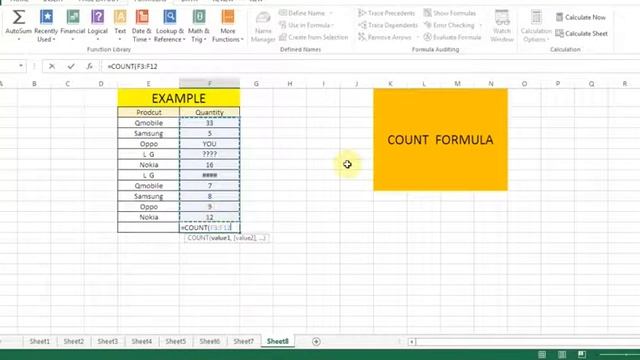Switch to Page Layout view
640x360 pixels.
[x=562, y=354]
